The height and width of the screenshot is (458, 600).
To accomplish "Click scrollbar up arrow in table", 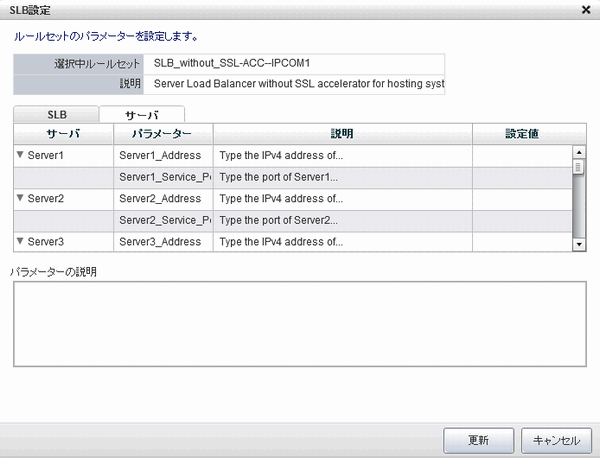I will pos(579,152).
